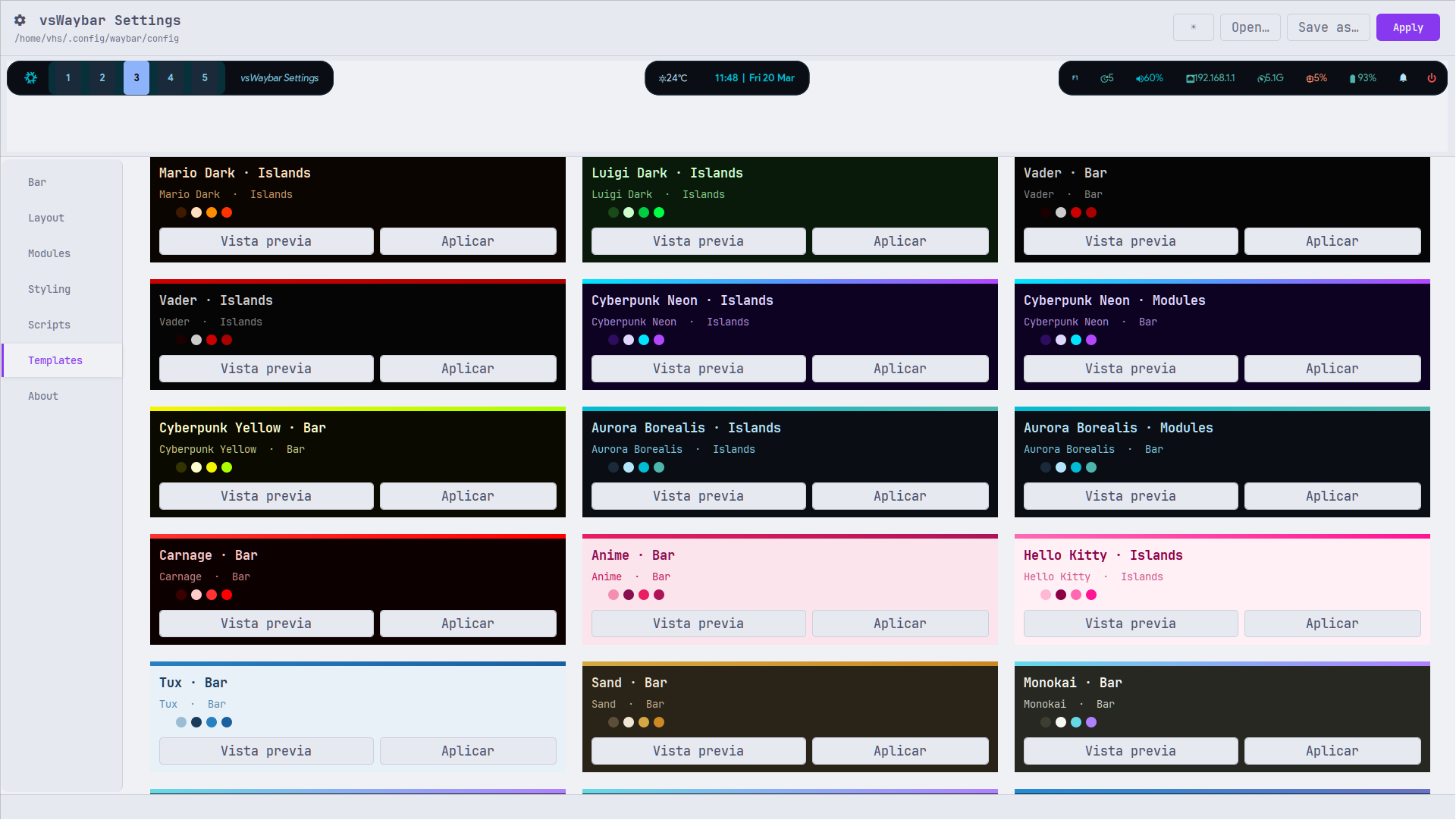Viewport: 1456px width, 820px height.
Task: Open the notification bell in the status bar
Action: coord(1402,77)
